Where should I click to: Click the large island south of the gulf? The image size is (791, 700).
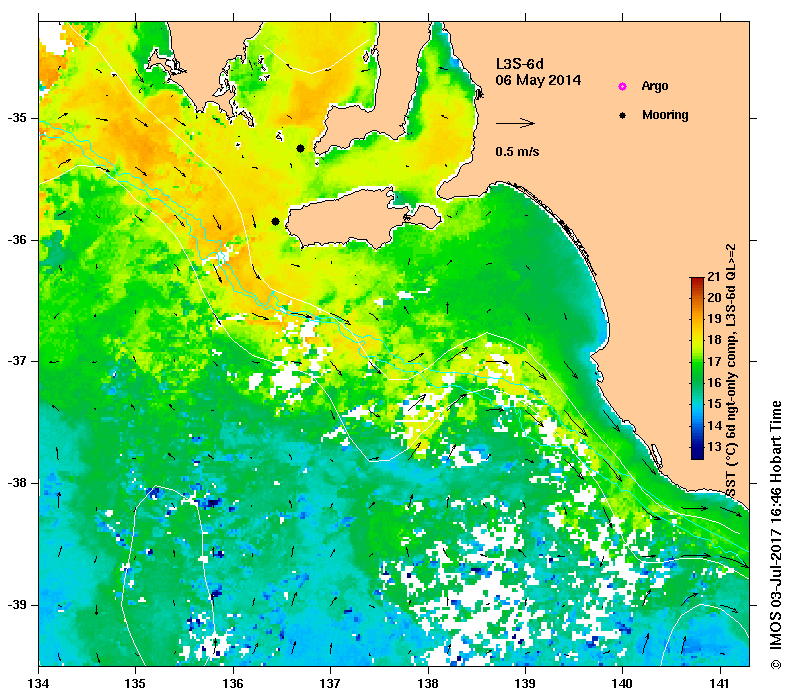point(364,219)
